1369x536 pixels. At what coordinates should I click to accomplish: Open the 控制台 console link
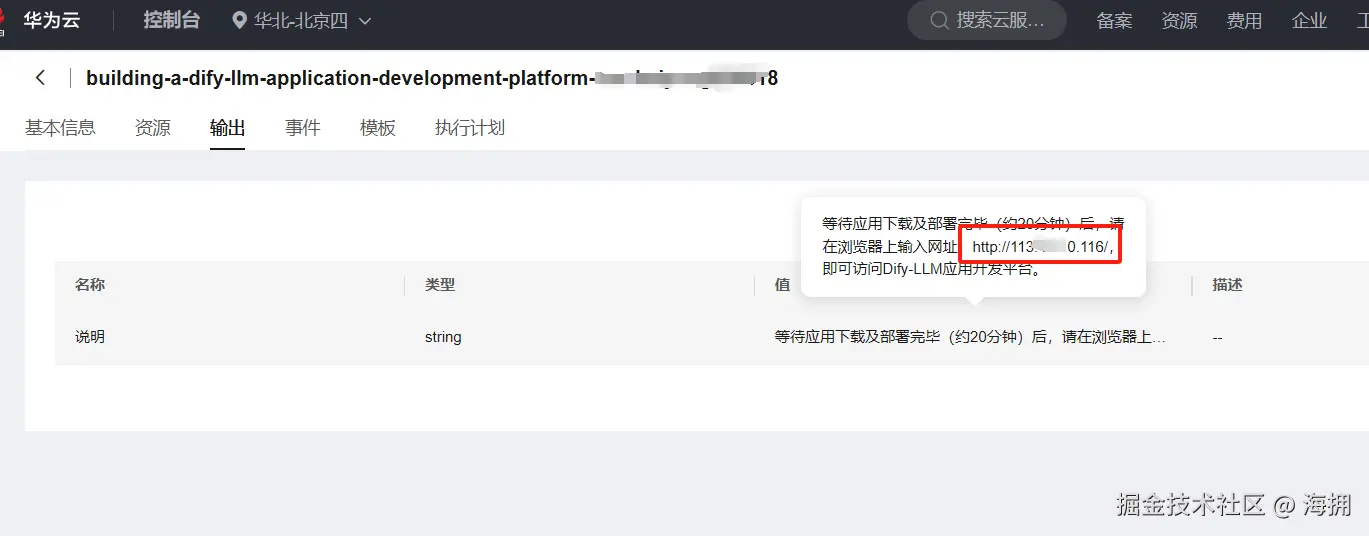pos(172,20)
